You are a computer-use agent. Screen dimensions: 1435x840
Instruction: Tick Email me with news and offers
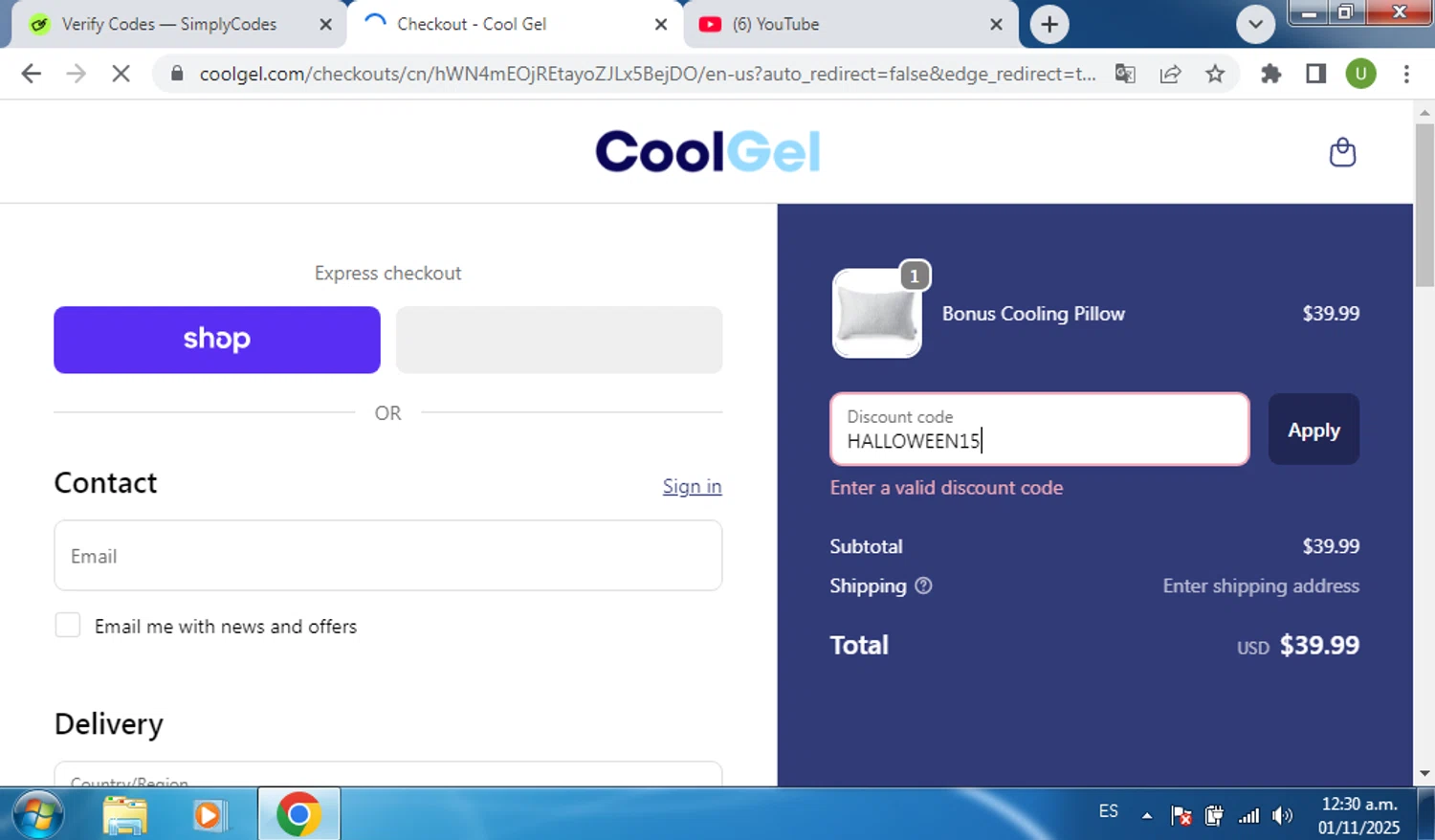[x=68, y=626]
